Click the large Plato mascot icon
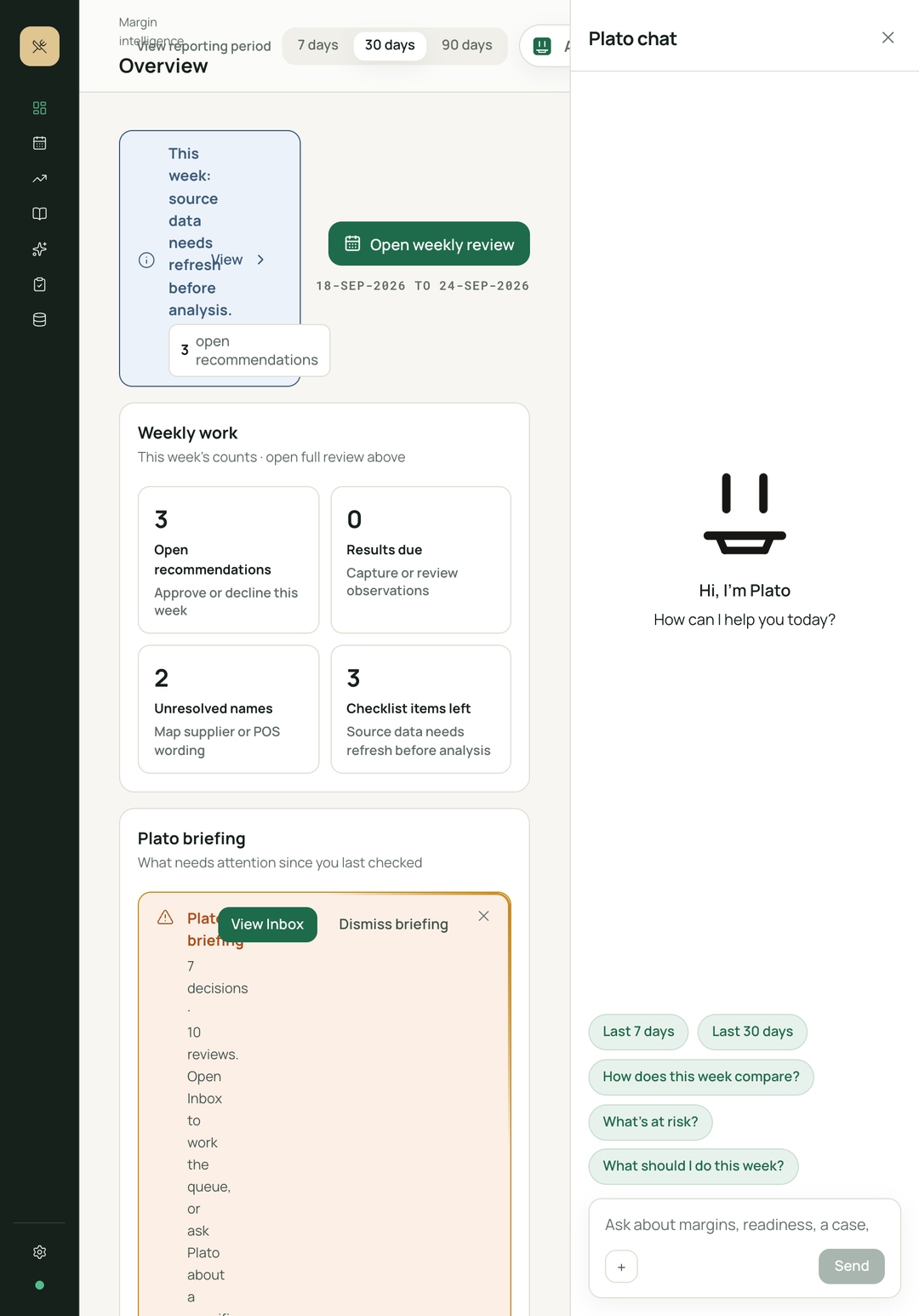919x1316 pixels. point(745,514)
